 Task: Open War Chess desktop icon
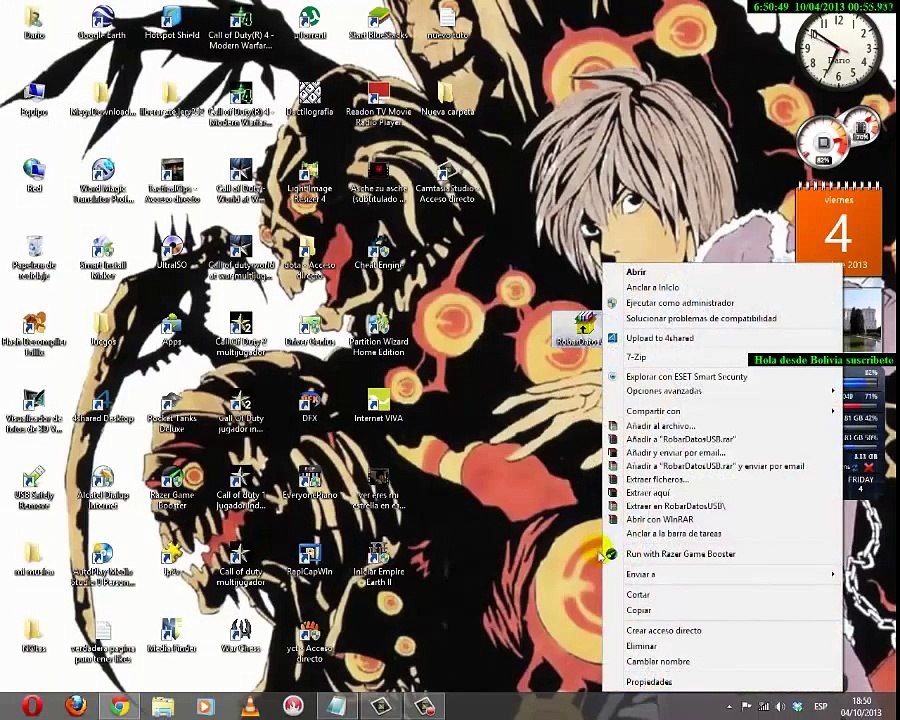coord(240,636)
